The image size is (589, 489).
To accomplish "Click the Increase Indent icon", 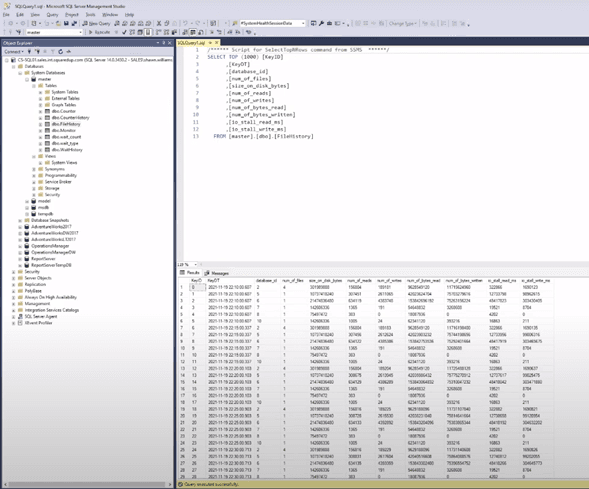I will pos(237,32).
